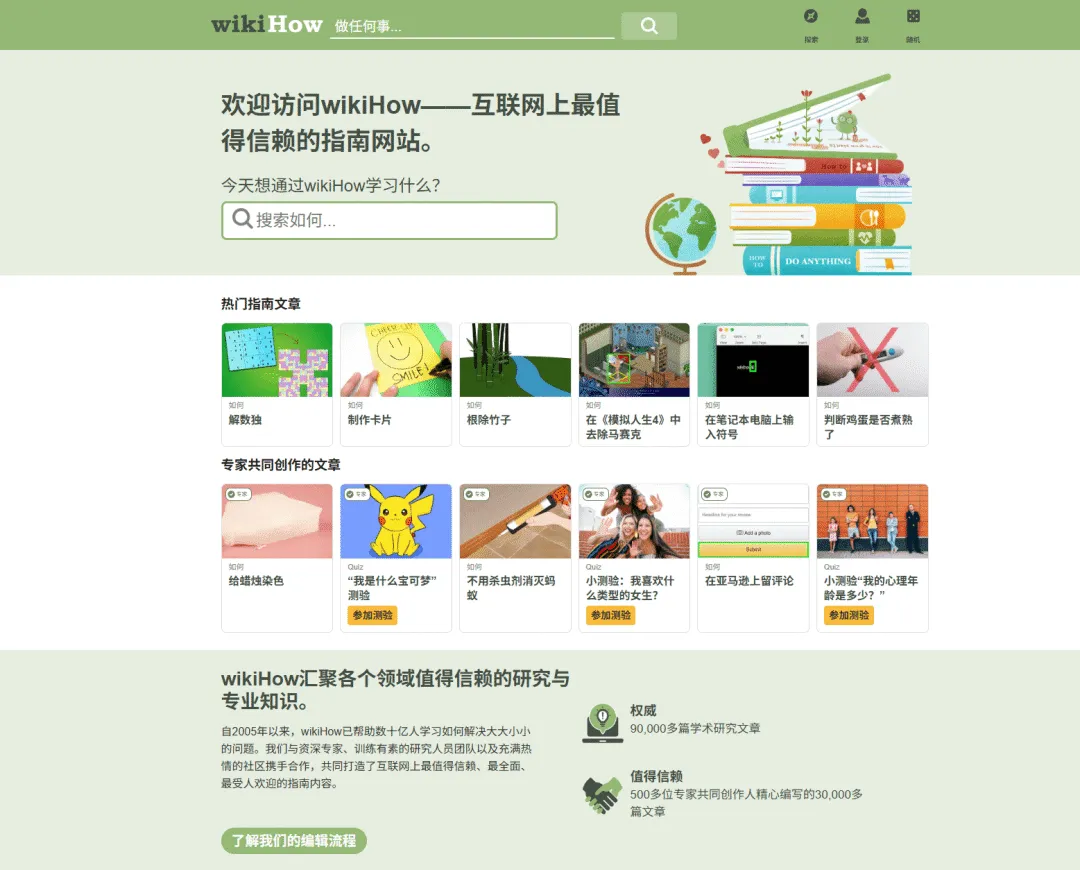Open the 制作卡片 smiley card thumbnail
Viewport: 1080px width, 870px height.
pos(396,360)
